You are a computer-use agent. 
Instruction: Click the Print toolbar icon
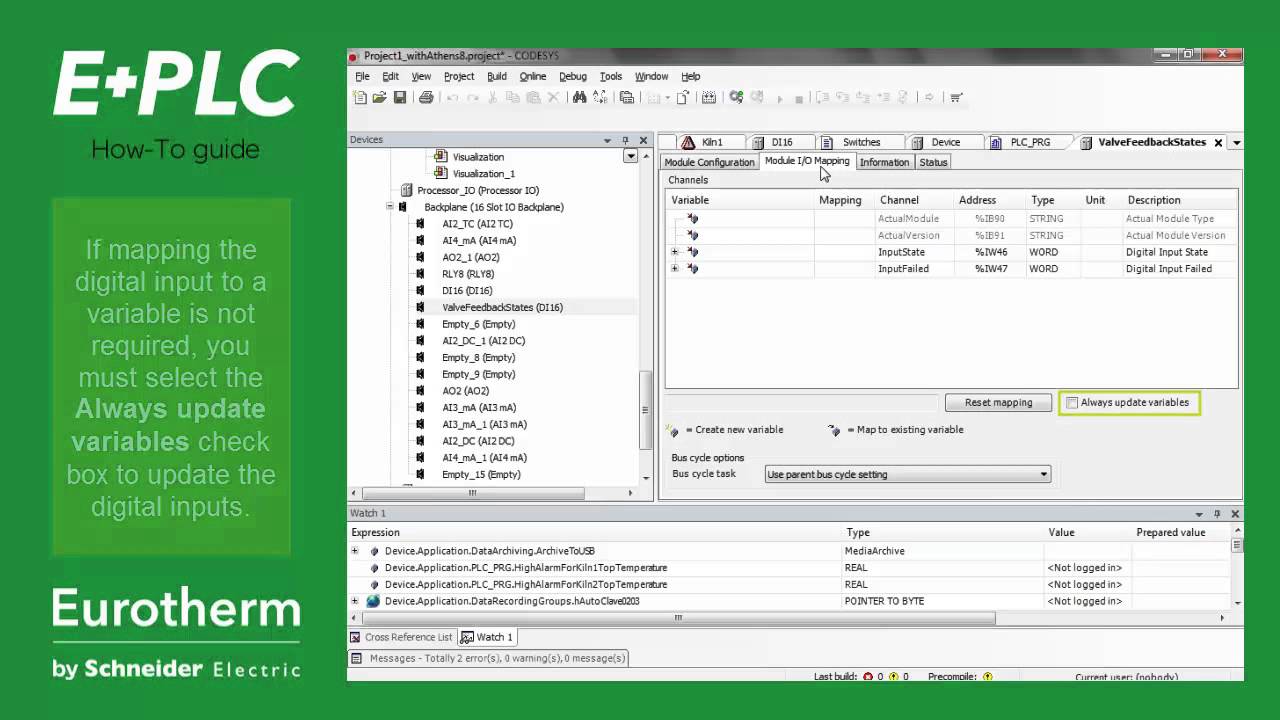426,97
